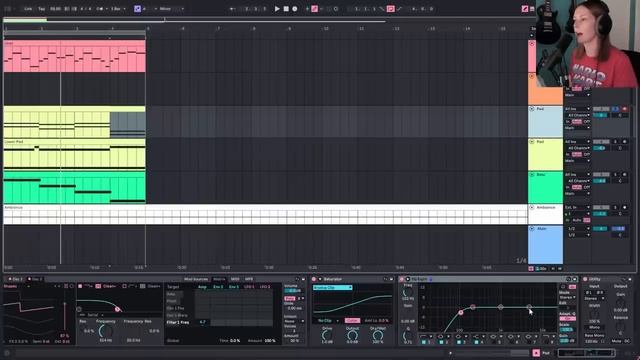The height and width of the screenshot is (360, 640).
Task: Open EQ band 1 filter type chooser
Action: click(x=426, y=336)
